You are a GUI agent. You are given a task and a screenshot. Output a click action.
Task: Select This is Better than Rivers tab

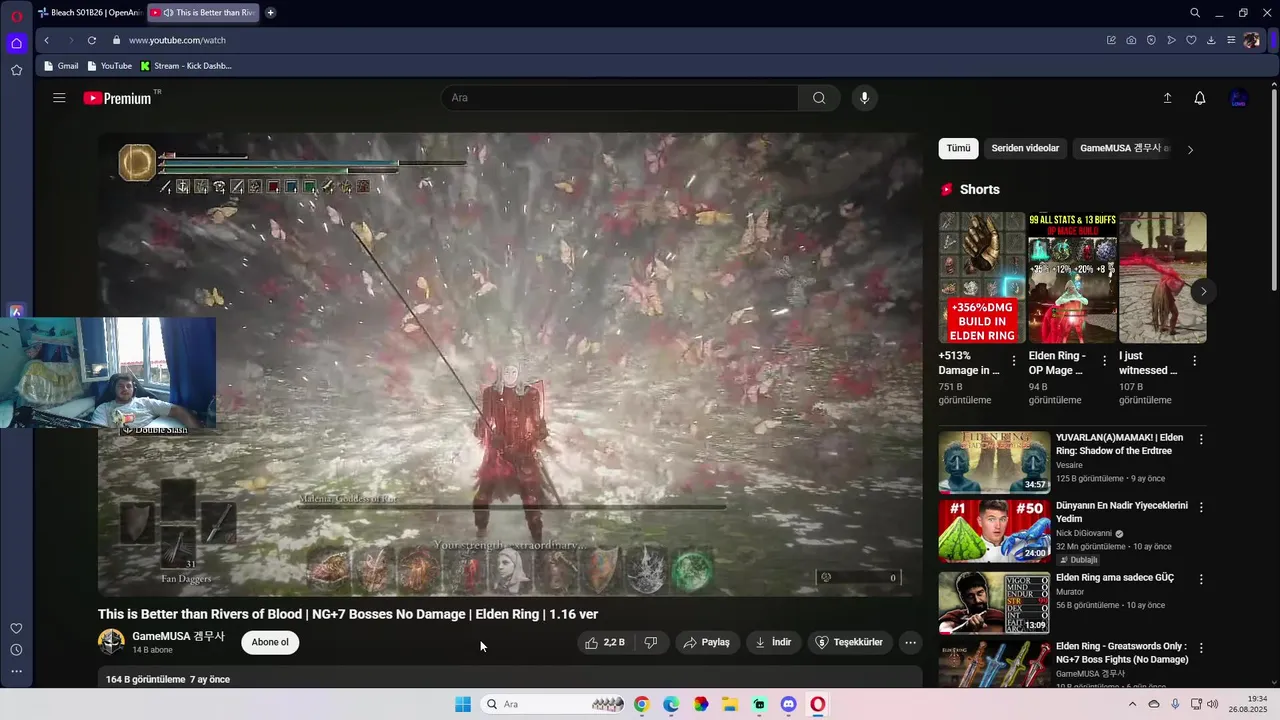[203, 13]
